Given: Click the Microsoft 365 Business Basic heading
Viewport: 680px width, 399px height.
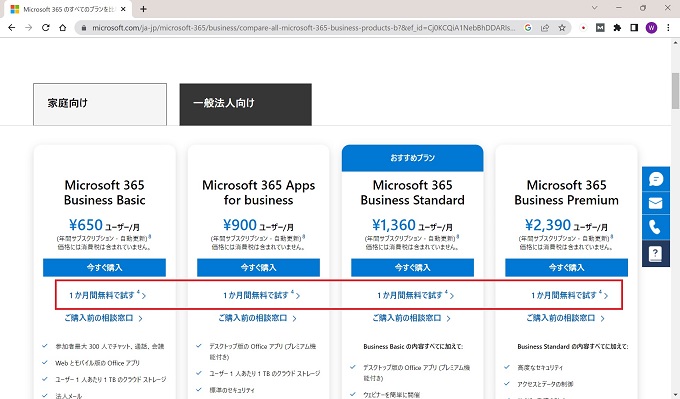Looking at the screenshot, I should (104, 193).
